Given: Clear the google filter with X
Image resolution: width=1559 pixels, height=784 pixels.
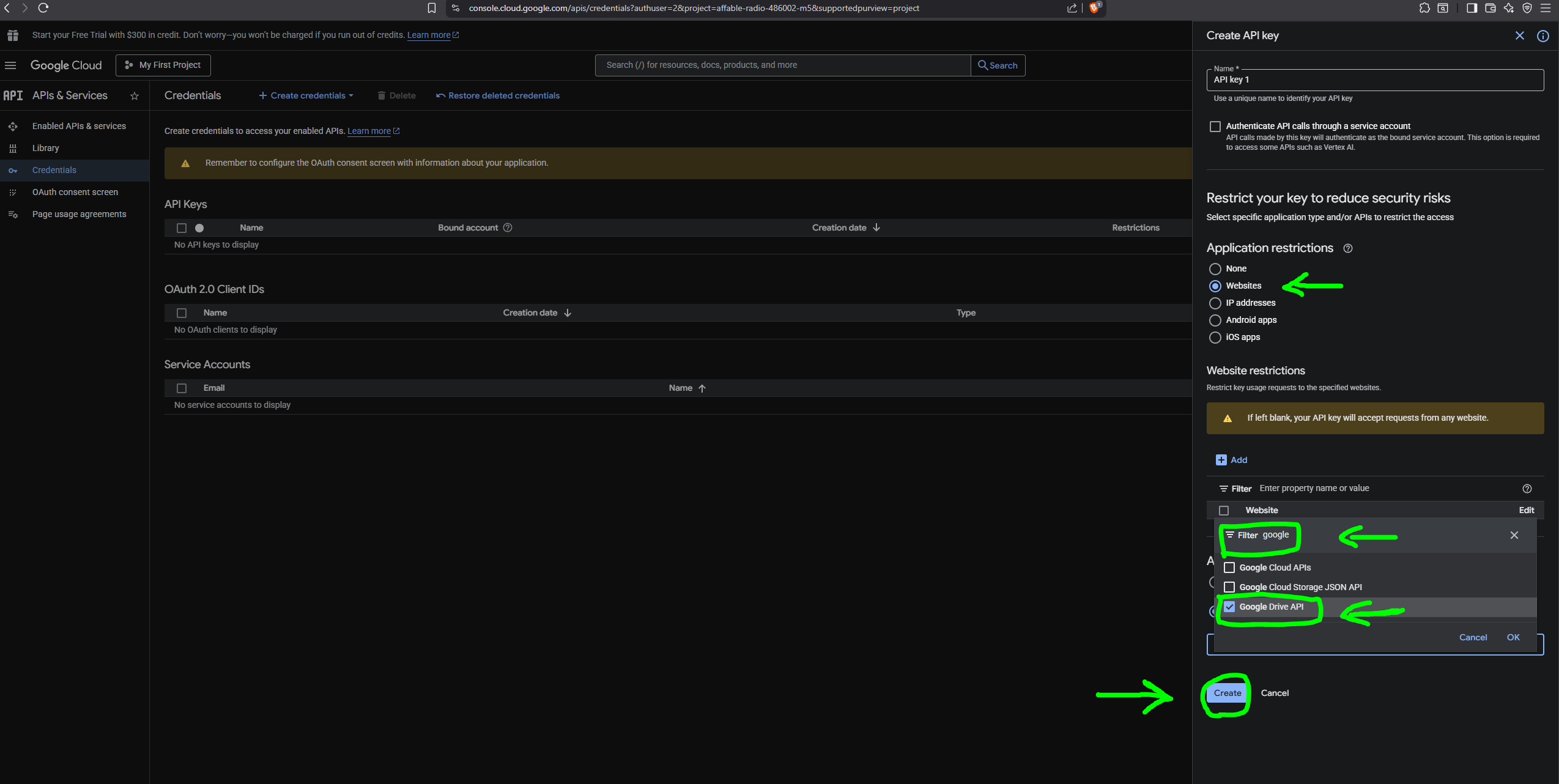Looking at the screenshot, I should 1514,535.
